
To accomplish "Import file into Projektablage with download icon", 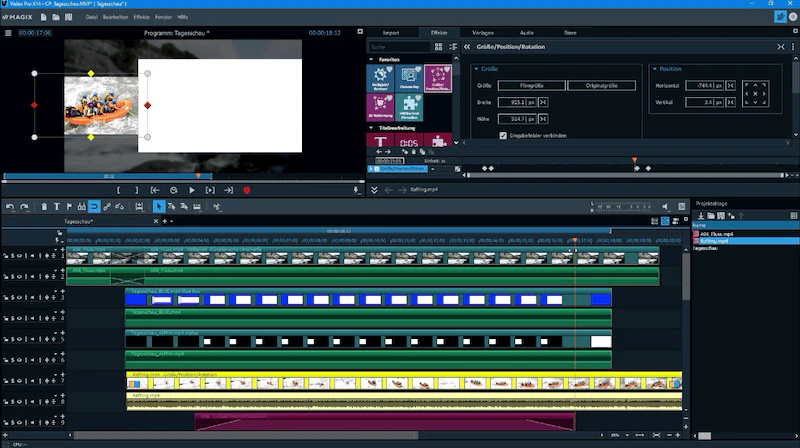I will [701, 216].
